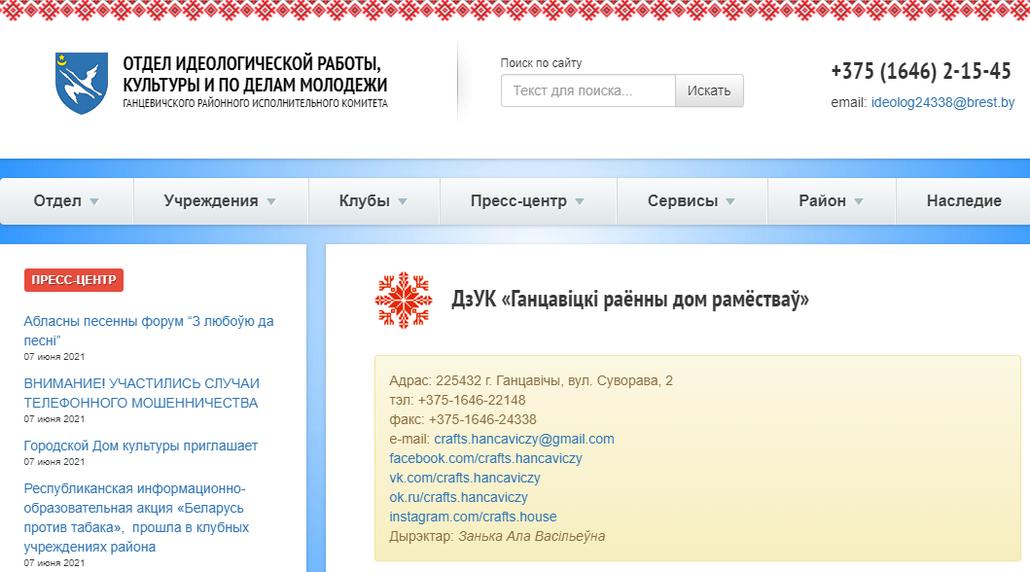Focus the site search text field
The height and width of the screenshot is (572, 1030).
(587, 91)
